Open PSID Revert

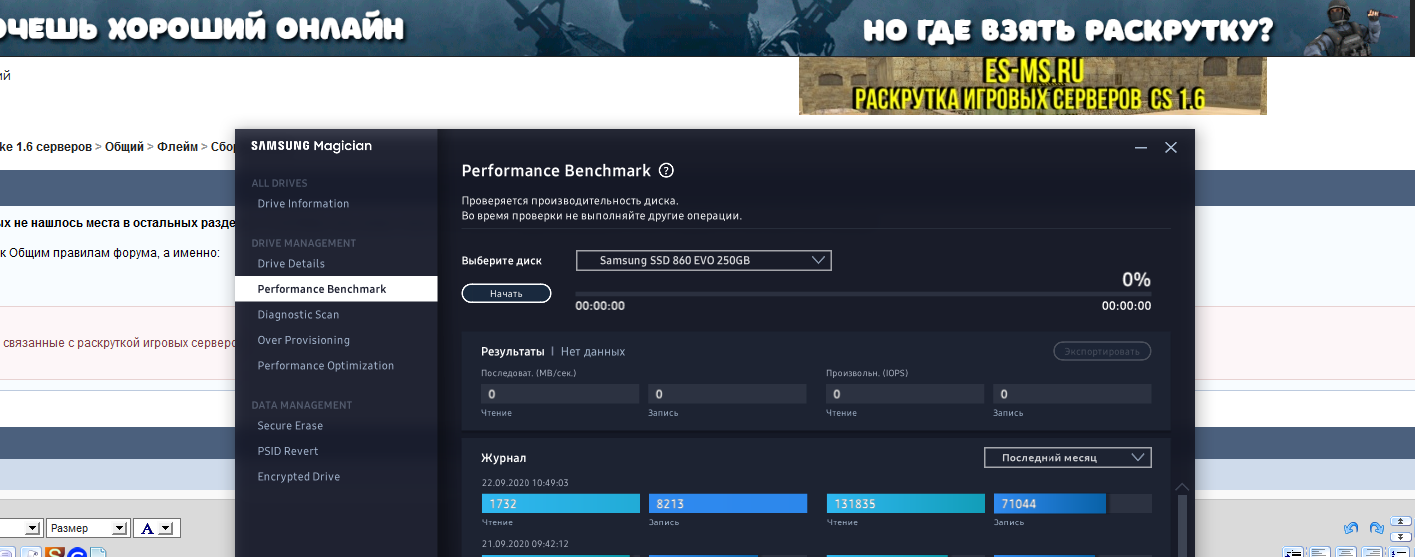click(x=288, y=451)
